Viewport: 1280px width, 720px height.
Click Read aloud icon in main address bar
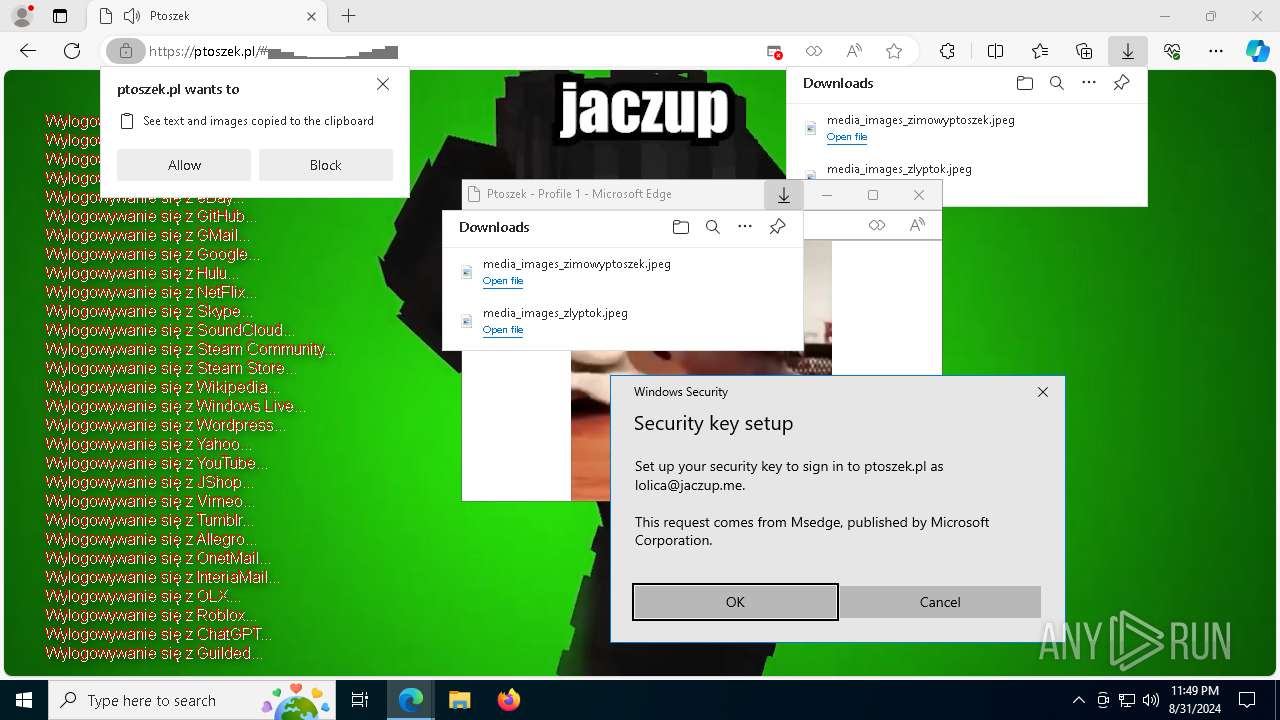(x=854, y=51)
